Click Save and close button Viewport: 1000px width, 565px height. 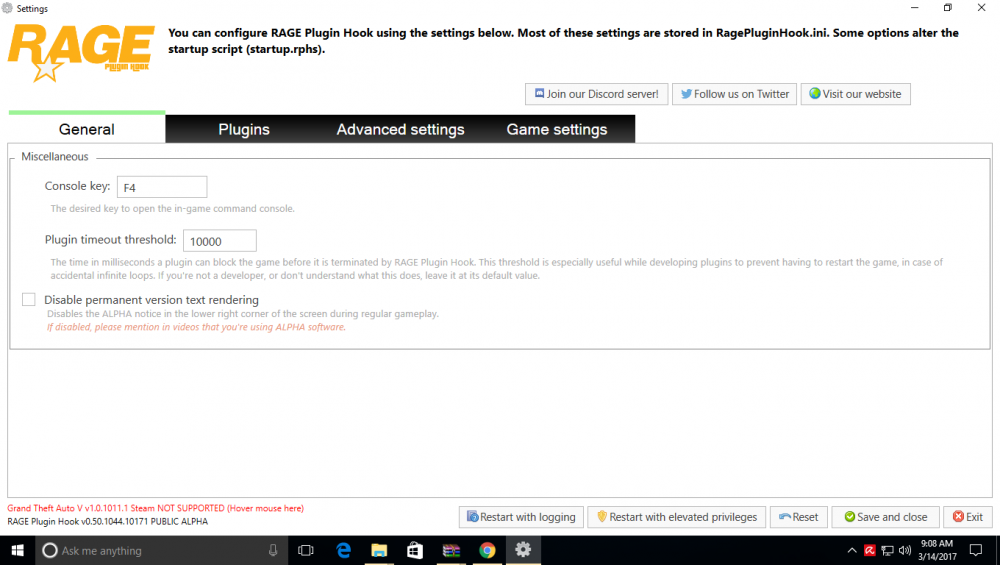(885, 517)
